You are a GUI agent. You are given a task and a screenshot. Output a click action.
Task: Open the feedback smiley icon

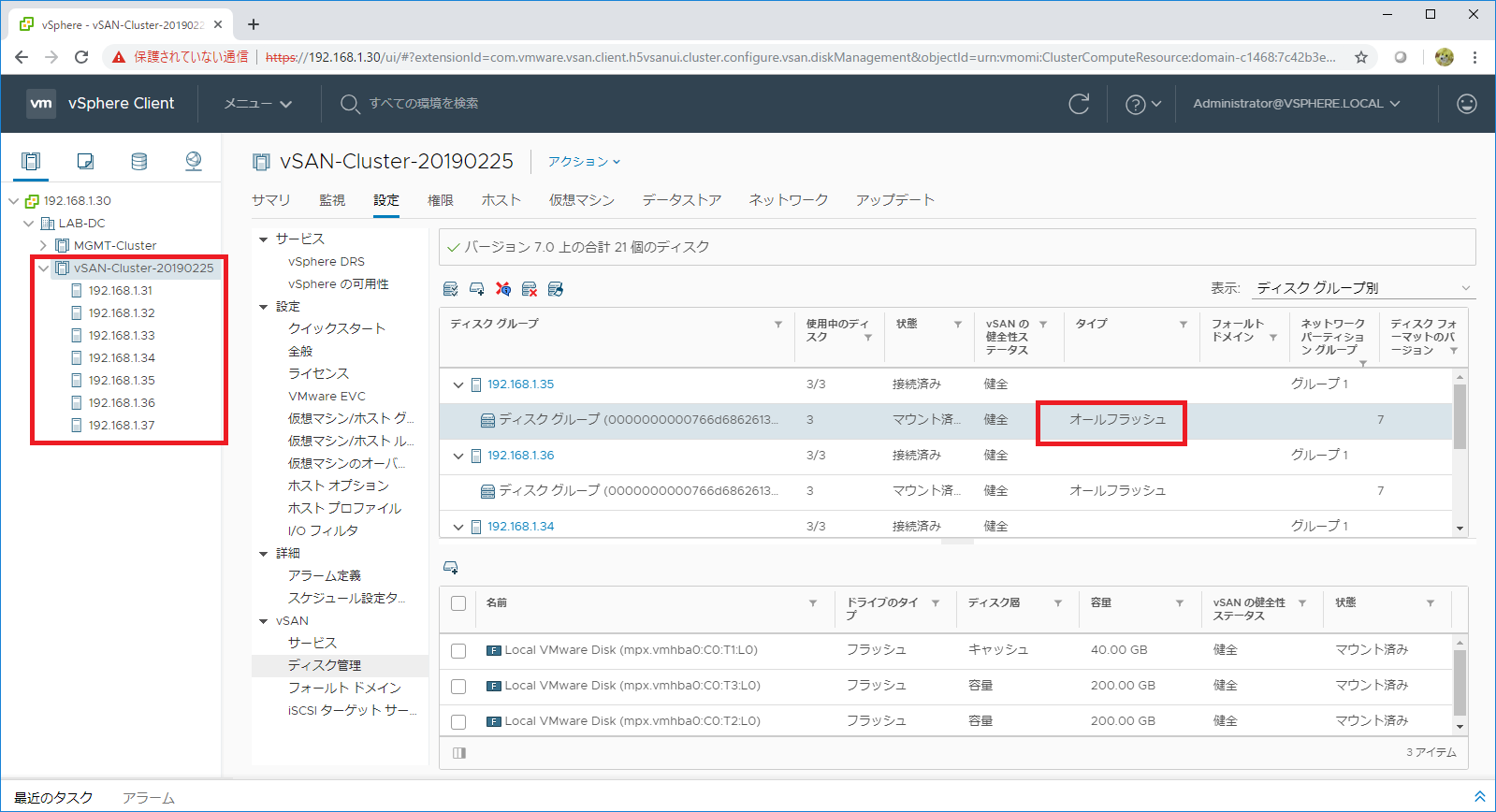coord(1466,104)
